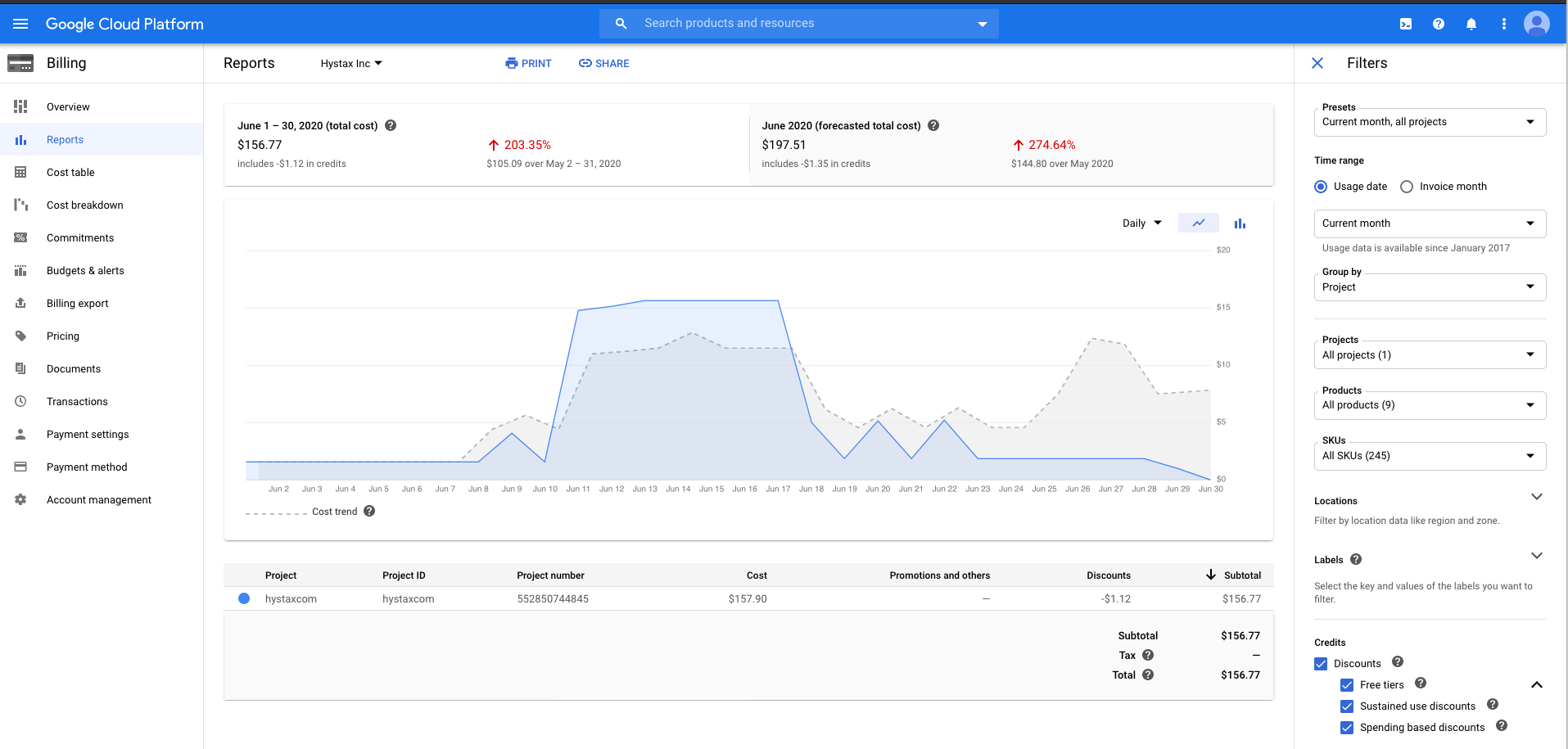Open Cost breakdown page
Screen dimensions: 1568x749
tap(102, 205)
